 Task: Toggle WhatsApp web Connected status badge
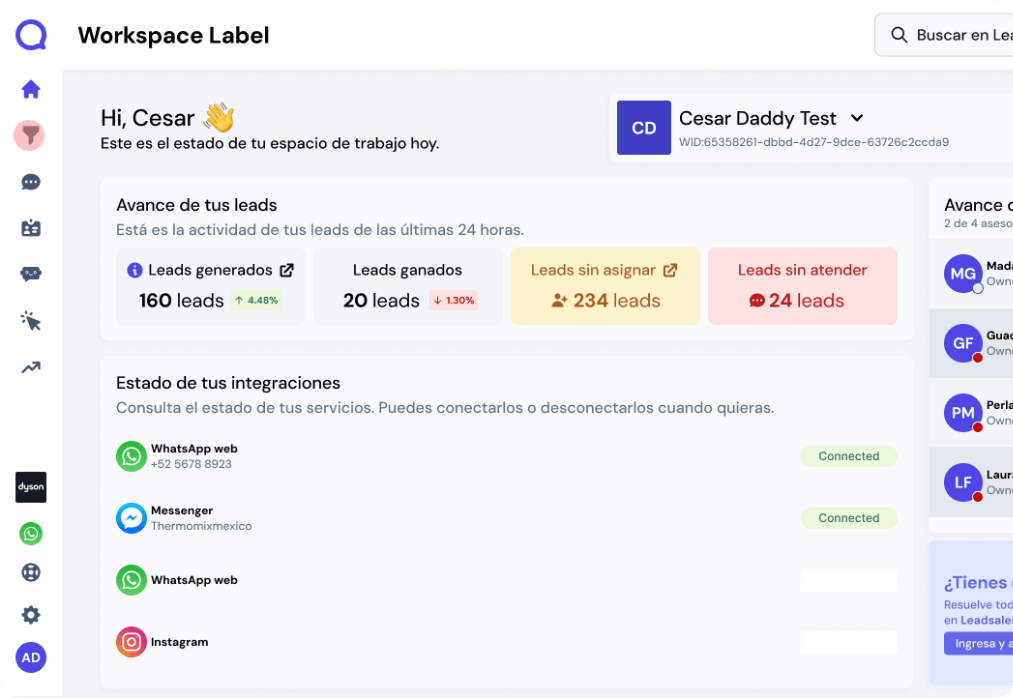848,456
